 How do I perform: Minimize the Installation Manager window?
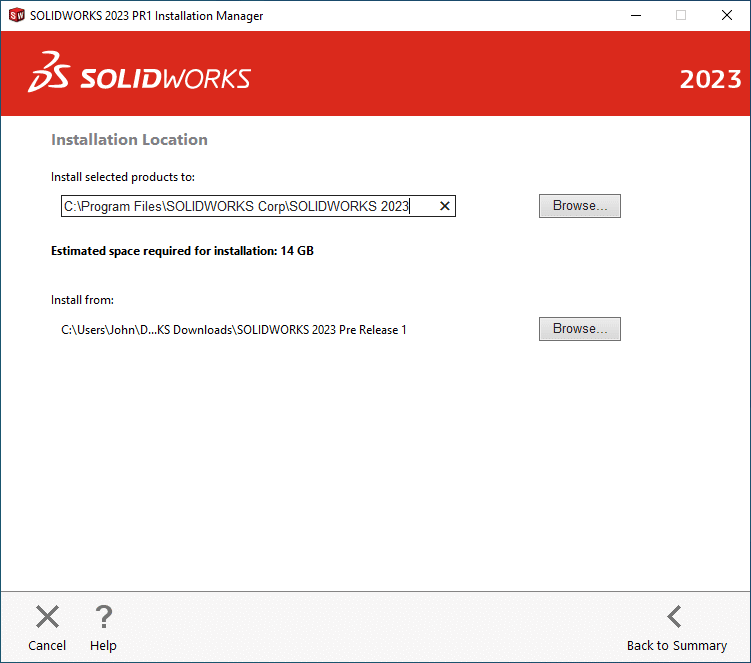coord(636,15)
